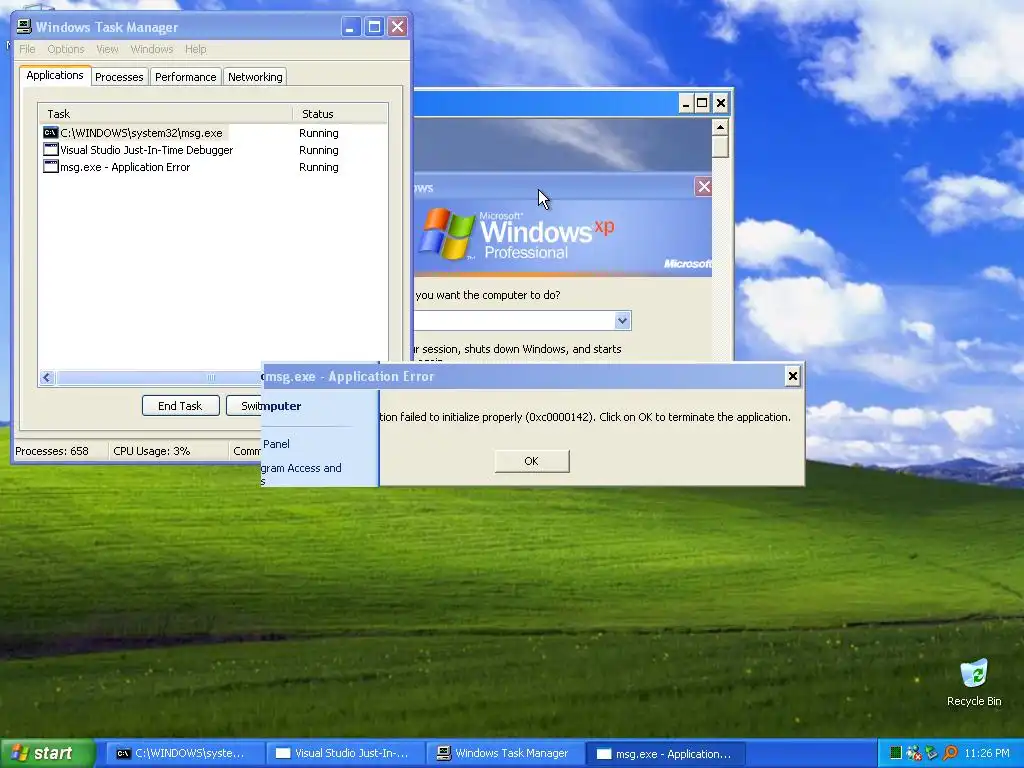Select msg.exe - Application Error task
1024x768 pixels.
213,167
